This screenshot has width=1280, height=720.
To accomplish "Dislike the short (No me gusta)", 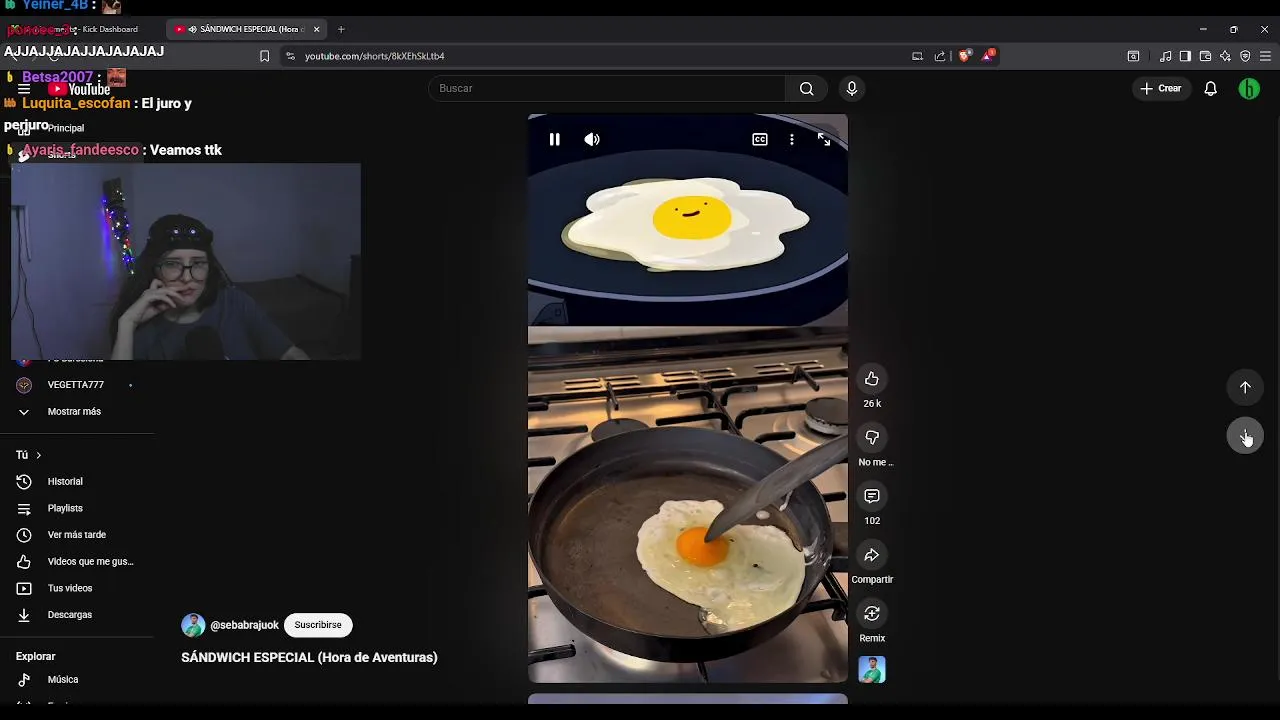I will [x=872, y=437].
